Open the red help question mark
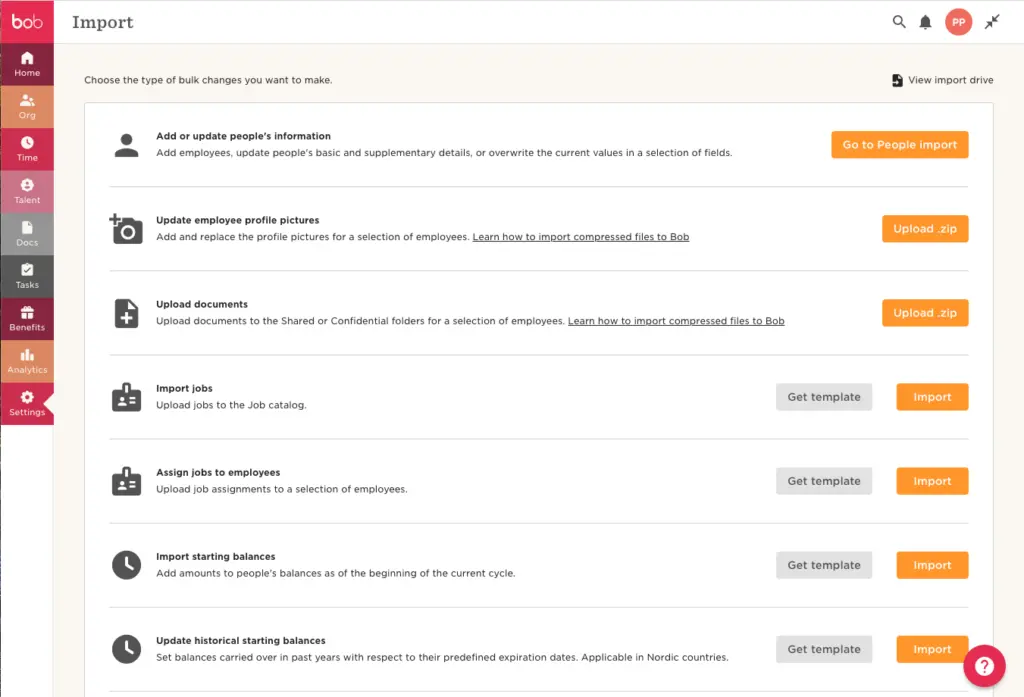Image resolution: width=1024 pixels, height=697 pixels. 984,667
